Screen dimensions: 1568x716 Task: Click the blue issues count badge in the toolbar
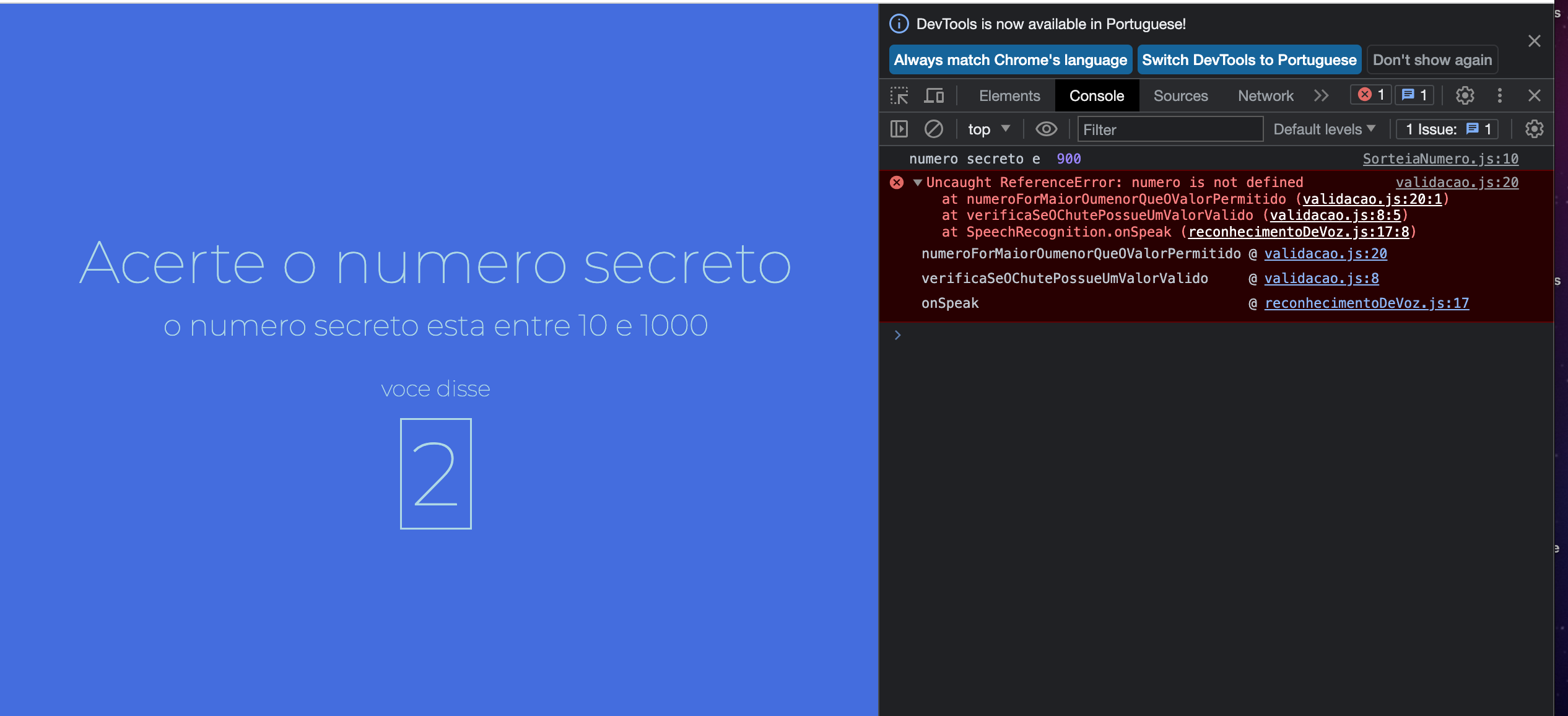[1414, 95]
